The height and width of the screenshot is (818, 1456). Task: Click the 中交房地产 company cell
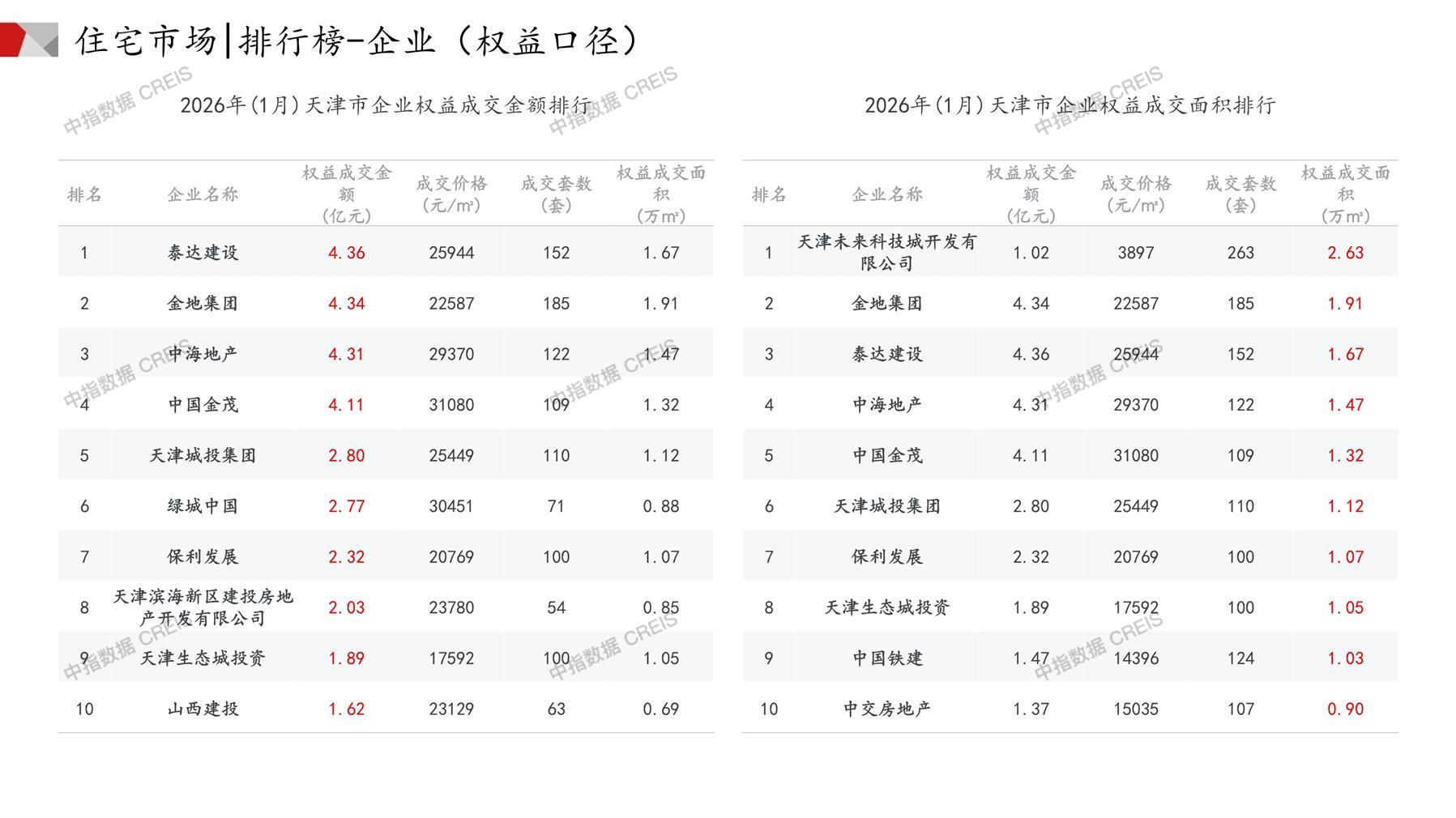coord(886,709)
